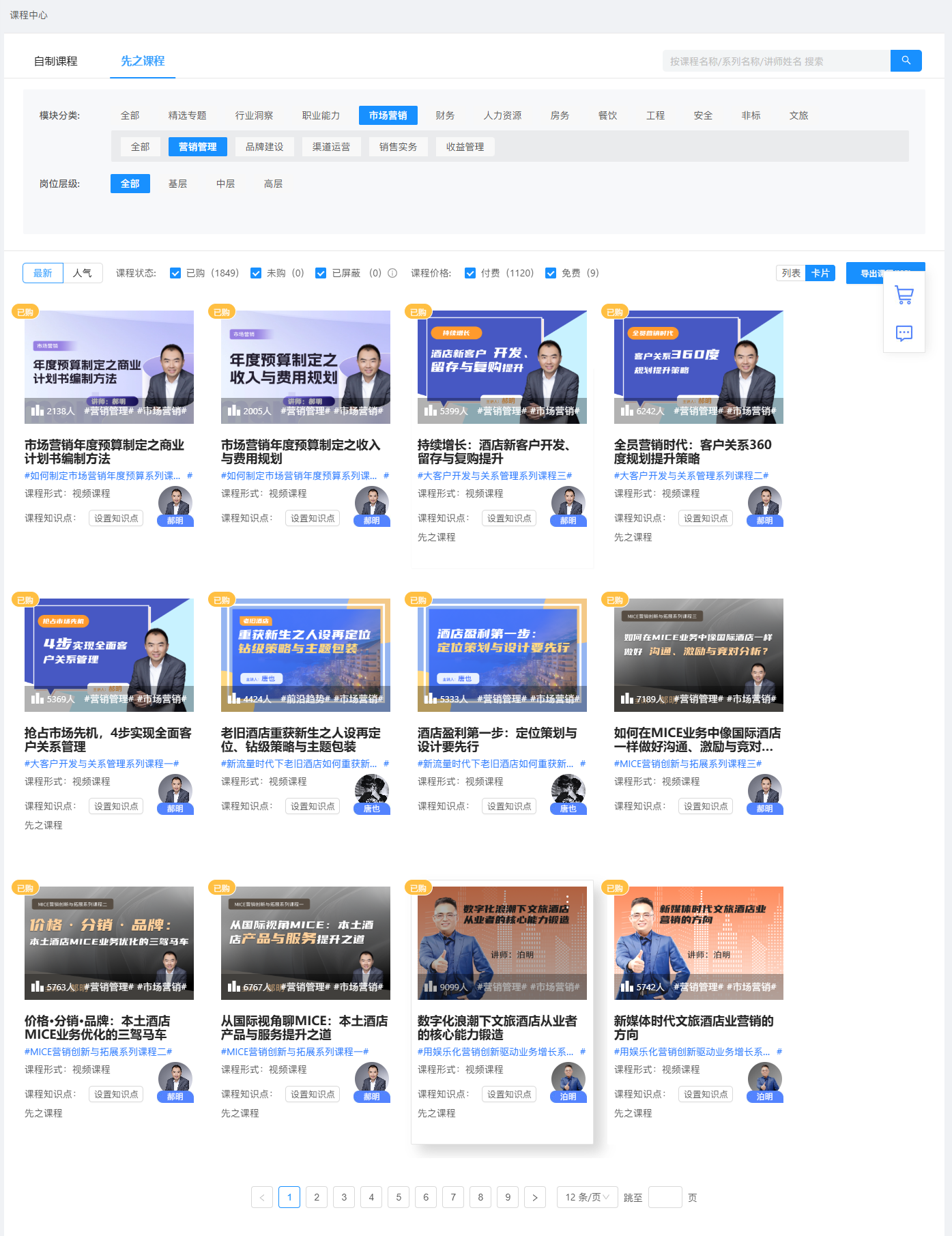Open thumbnail 持续增长酒店新客户开发

tap(502, 367)
